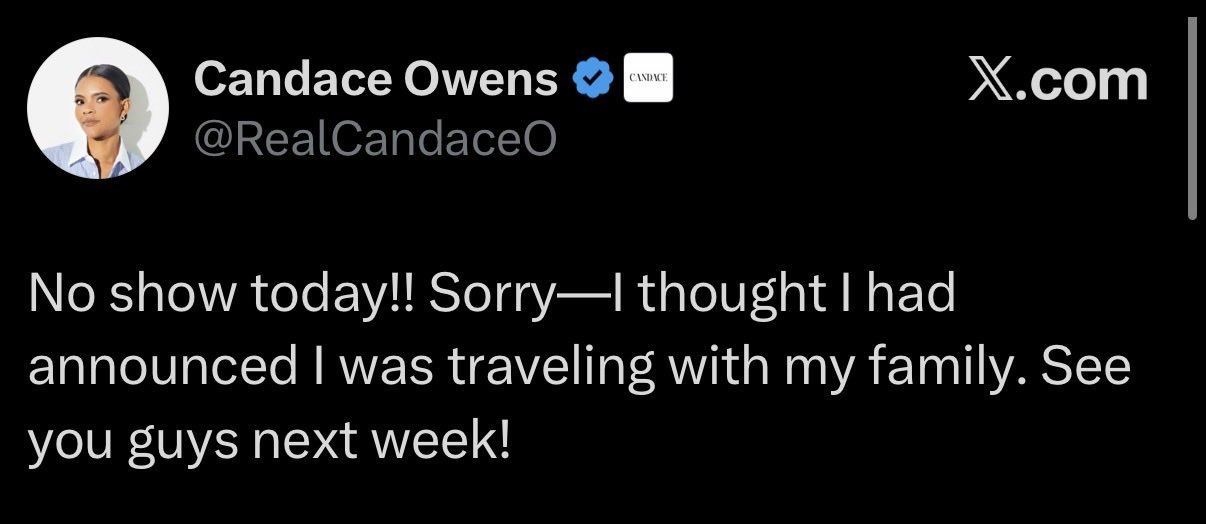The width and height of the screenshot is (1206, 524).
Task: Select the Candace Owens display name
Action: 377,79
